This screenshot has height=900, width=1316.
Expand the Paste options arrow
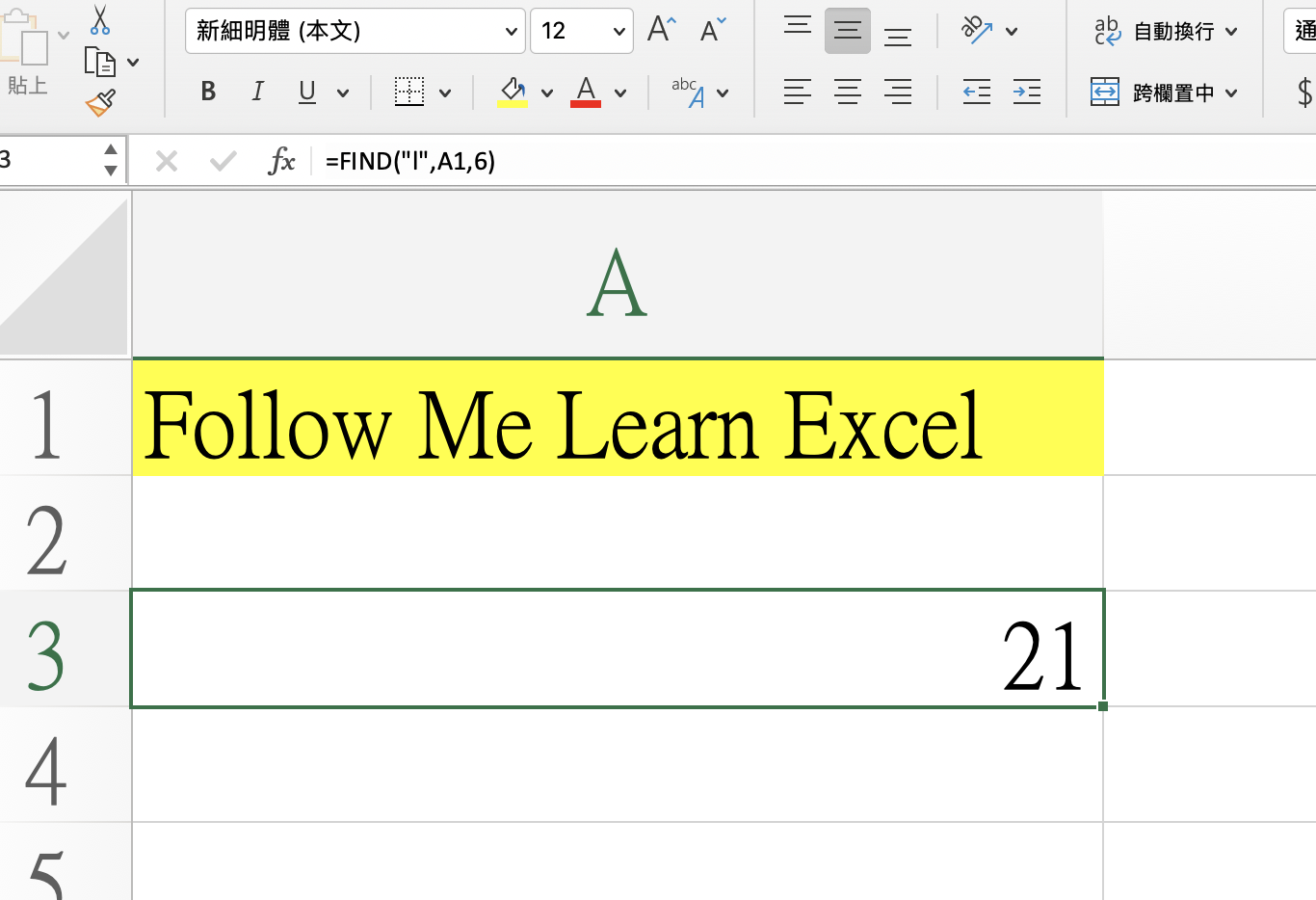64,36
